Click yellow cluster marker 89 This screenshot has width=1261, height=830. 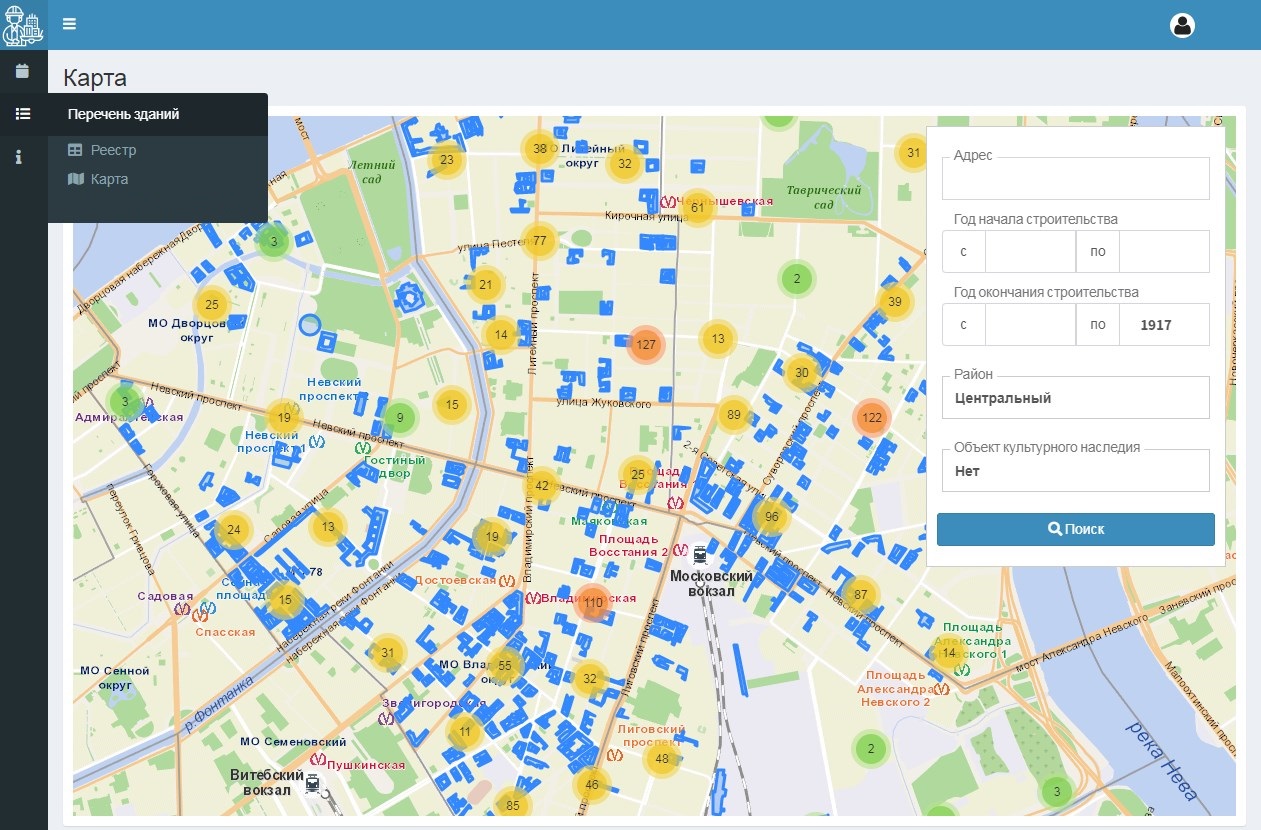734,414
